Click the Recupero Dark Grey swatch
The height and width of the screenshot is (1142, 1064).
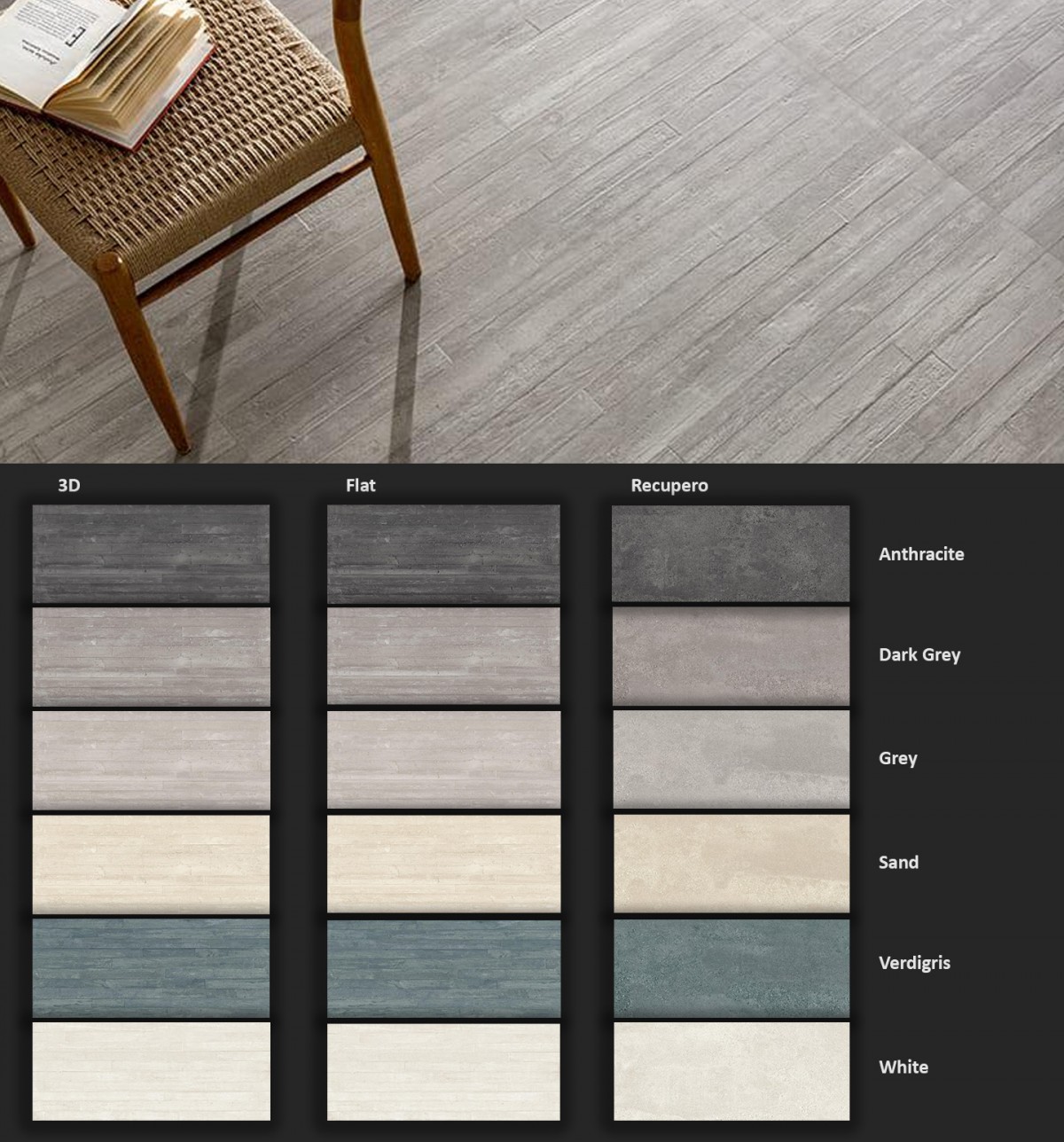point(731,656)
